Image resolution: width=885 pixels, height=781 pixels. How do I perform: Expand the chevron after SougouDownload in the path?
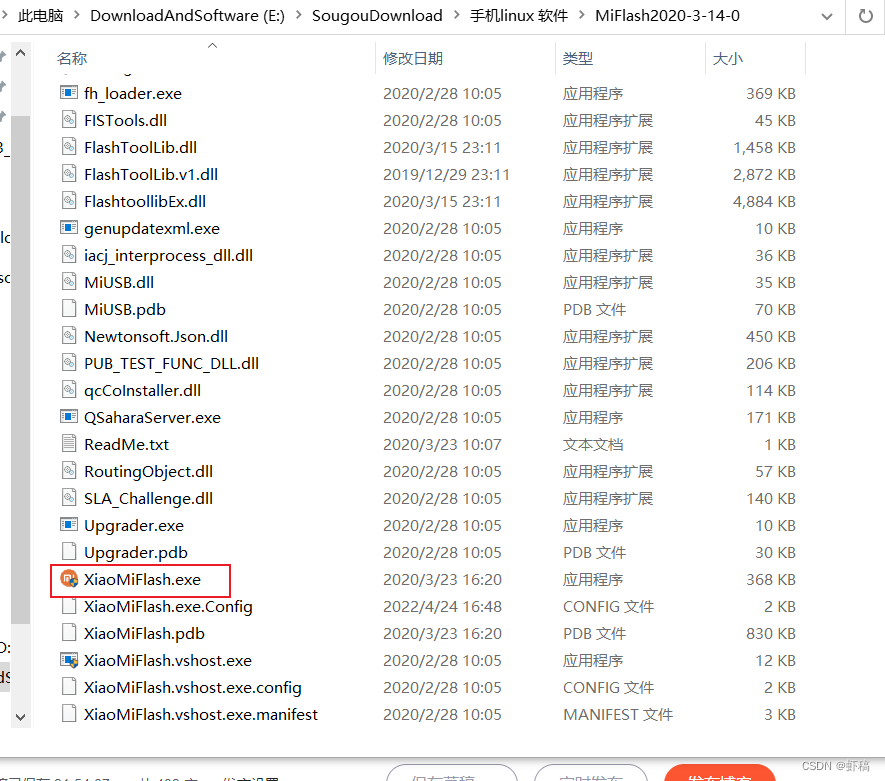click(x=456, y=16)
